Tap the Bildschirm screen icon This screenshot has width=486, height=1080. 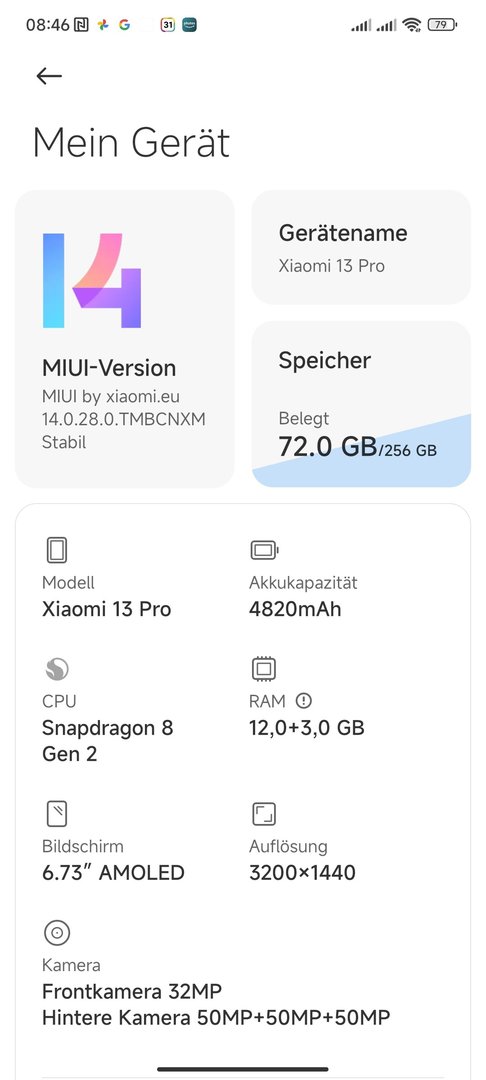tap(57, 814)
